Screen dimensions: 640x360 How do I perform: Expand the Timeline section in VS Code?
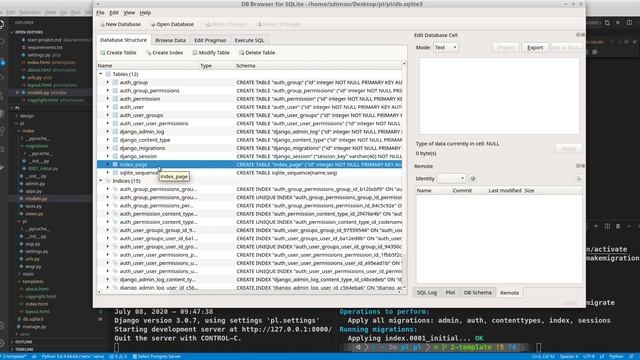[x=24, y=349]
